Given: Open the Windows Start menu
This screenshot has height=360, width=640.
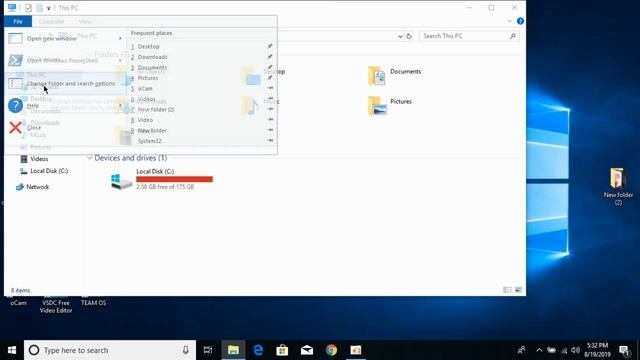Looking at the screenshot, I should pos(12,350).
